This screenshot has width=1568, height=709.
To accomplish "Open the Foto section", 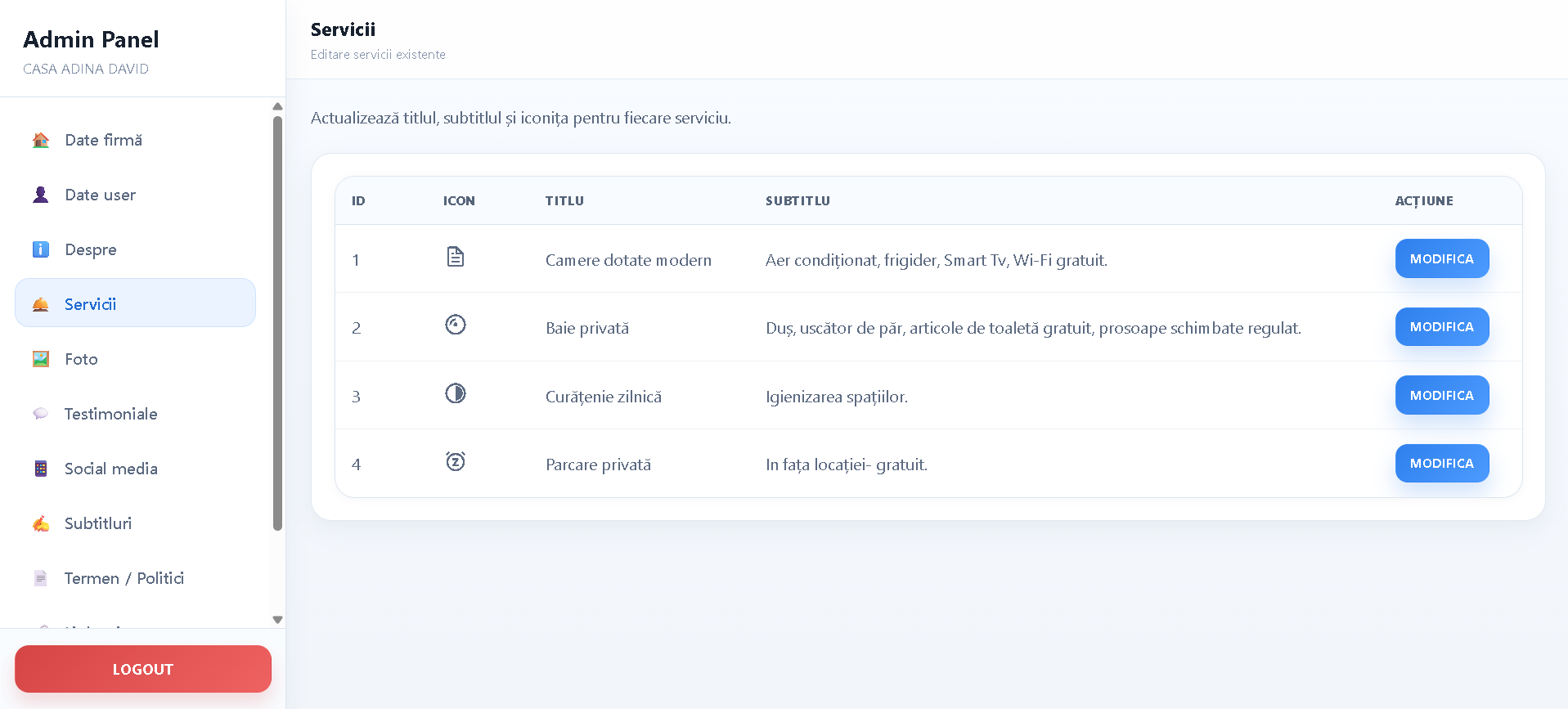I will (x=136, y=359).
